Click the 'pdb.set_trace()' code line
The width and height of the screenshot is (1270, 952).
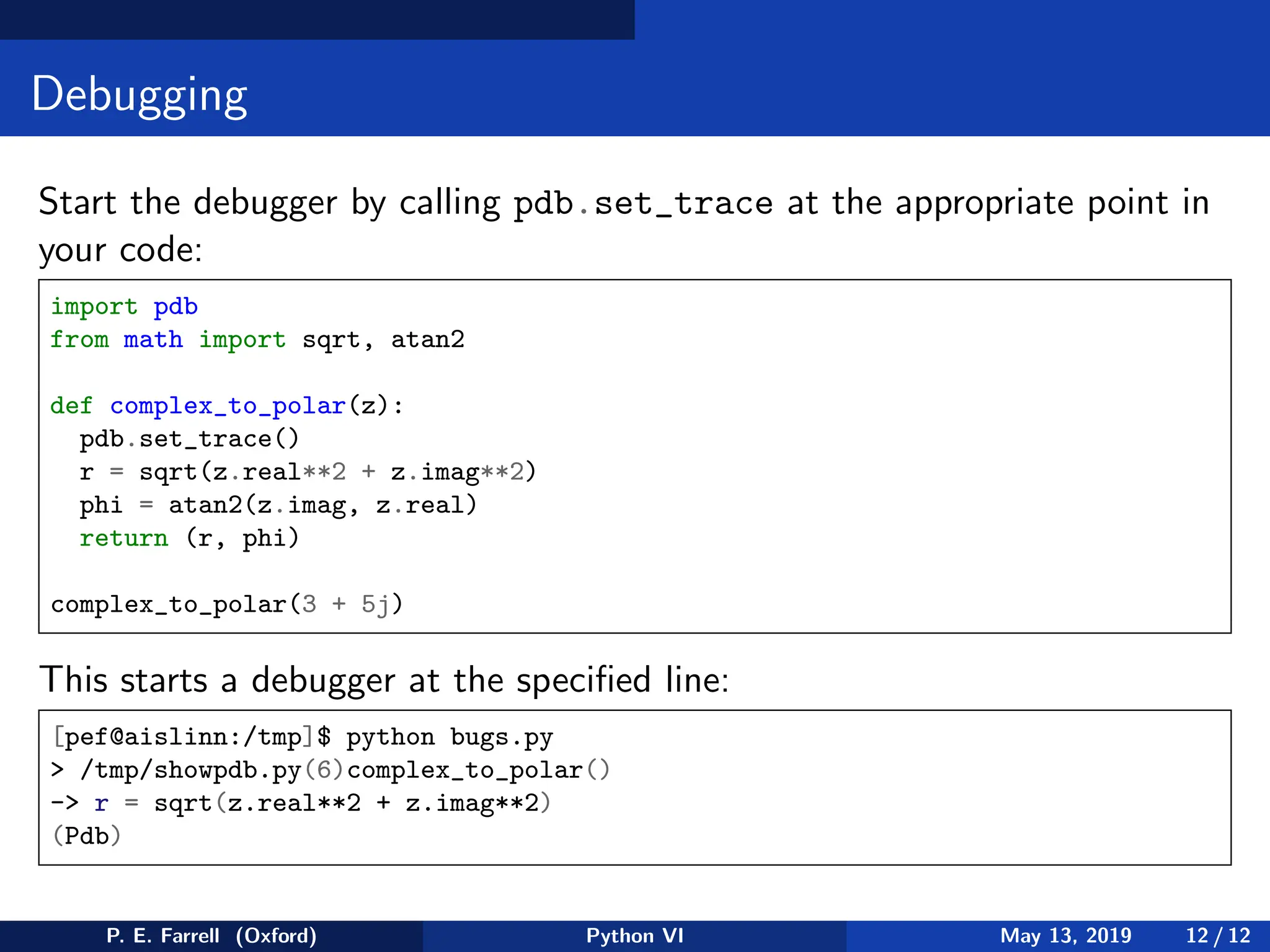click(x=190, y=439)
